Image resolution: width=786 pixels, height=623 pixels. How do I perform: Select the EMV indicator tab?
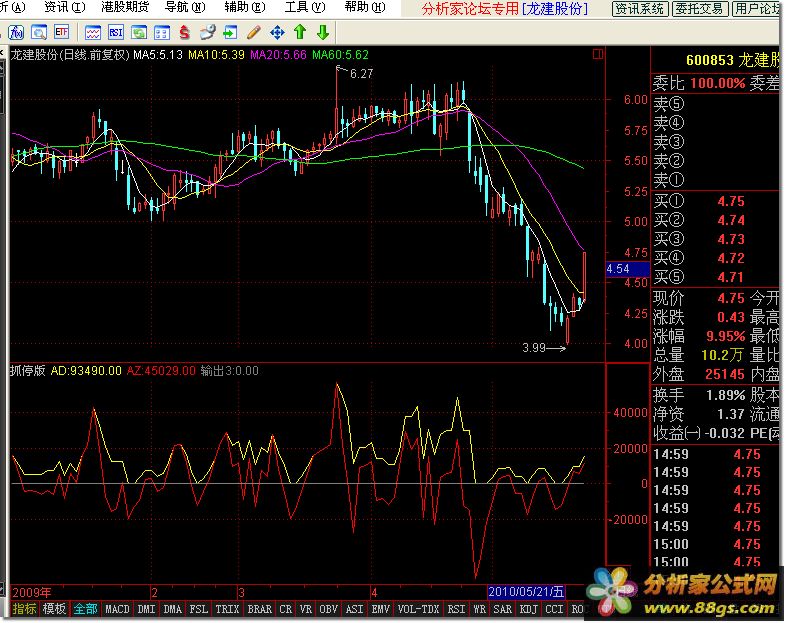tap(380, 609)
